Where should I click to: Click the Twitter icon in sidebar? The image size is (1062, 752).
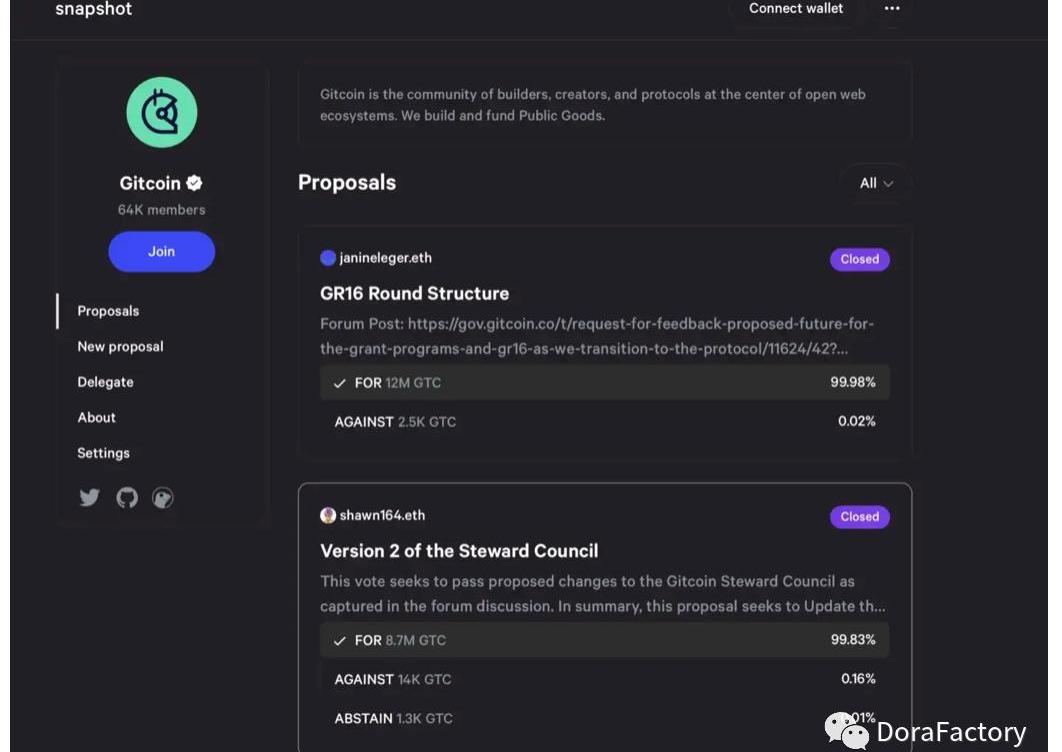pos(90,497)
